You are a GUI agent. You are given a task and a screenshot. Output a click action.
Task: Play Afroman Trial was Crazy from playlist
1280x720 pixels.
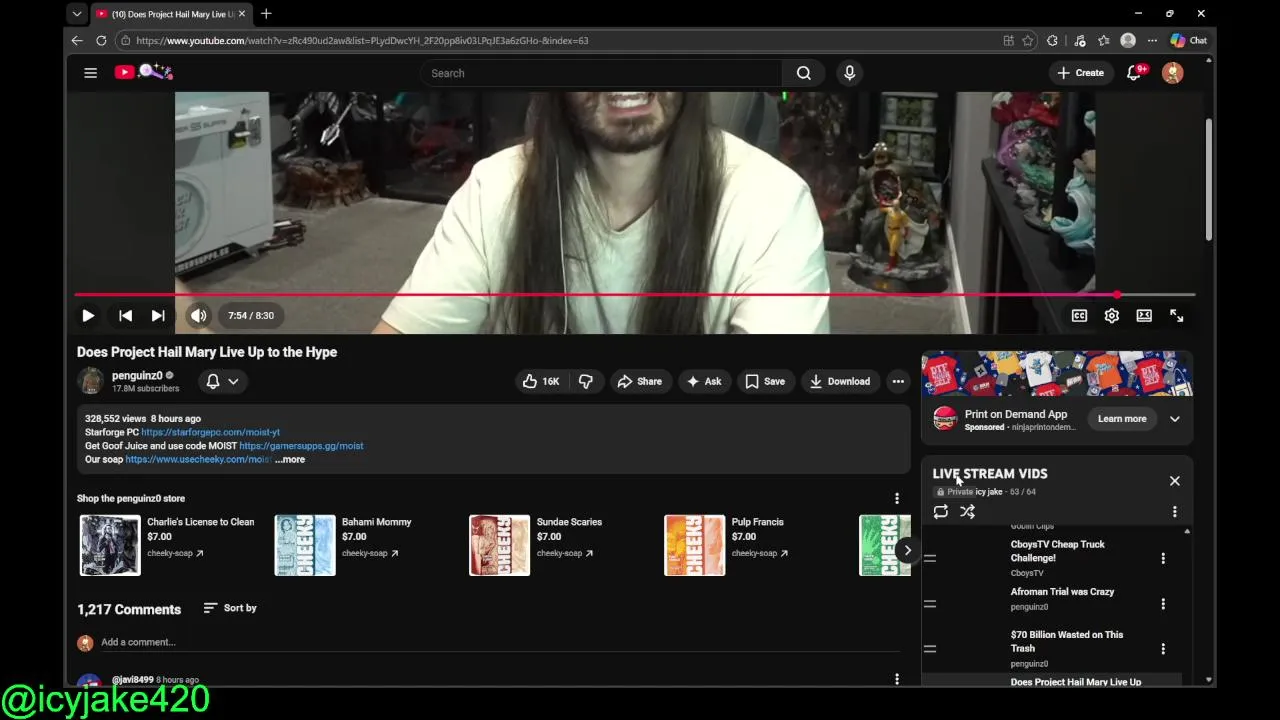pos(1062,592)
